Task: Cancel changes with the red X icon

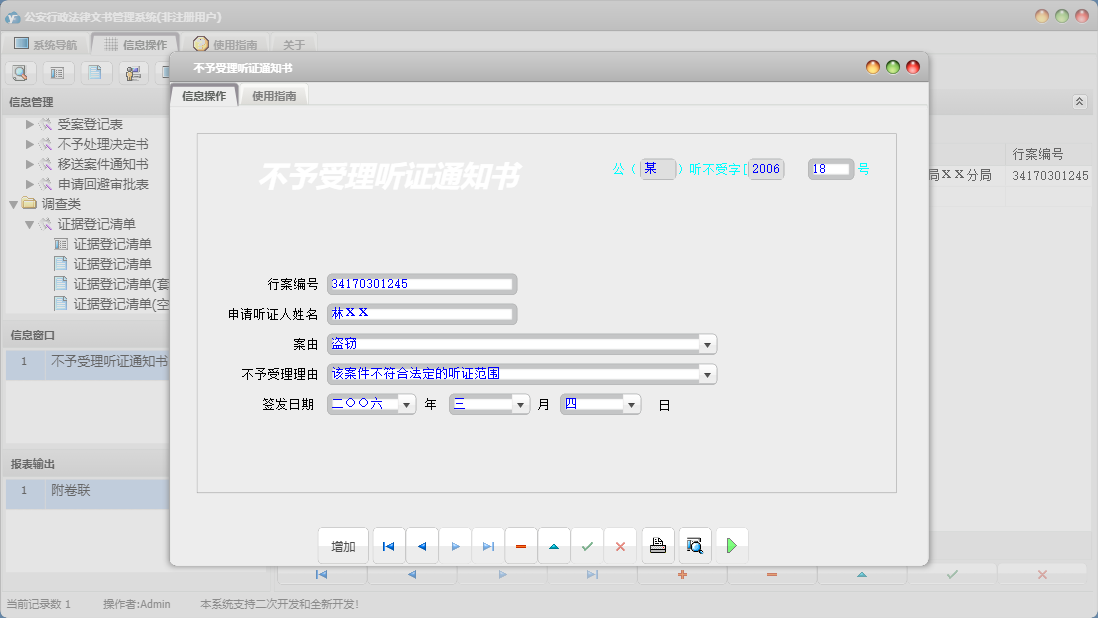Action: point(620,545)
